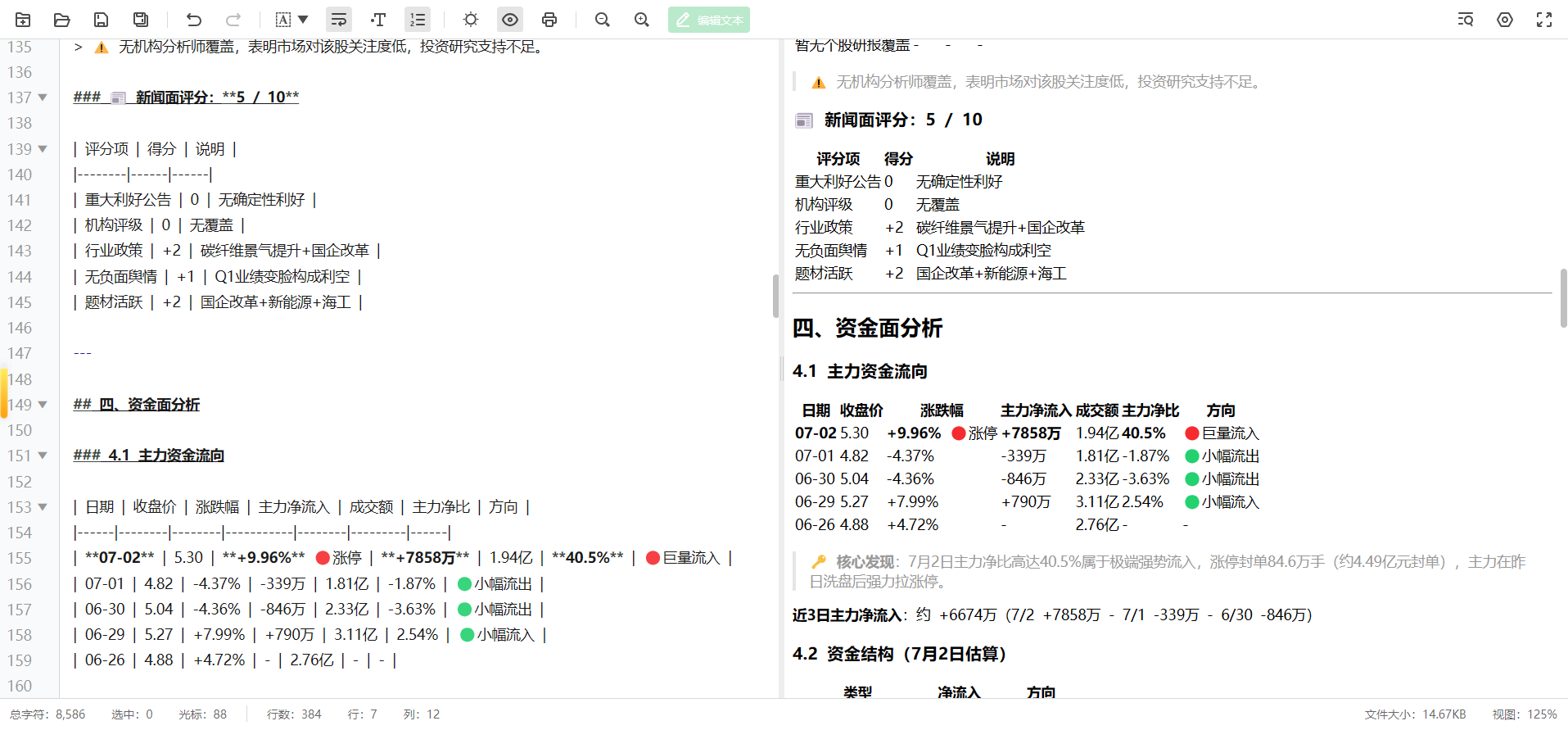
Task: Undo the last edit
Action: (x=193, y=20)
